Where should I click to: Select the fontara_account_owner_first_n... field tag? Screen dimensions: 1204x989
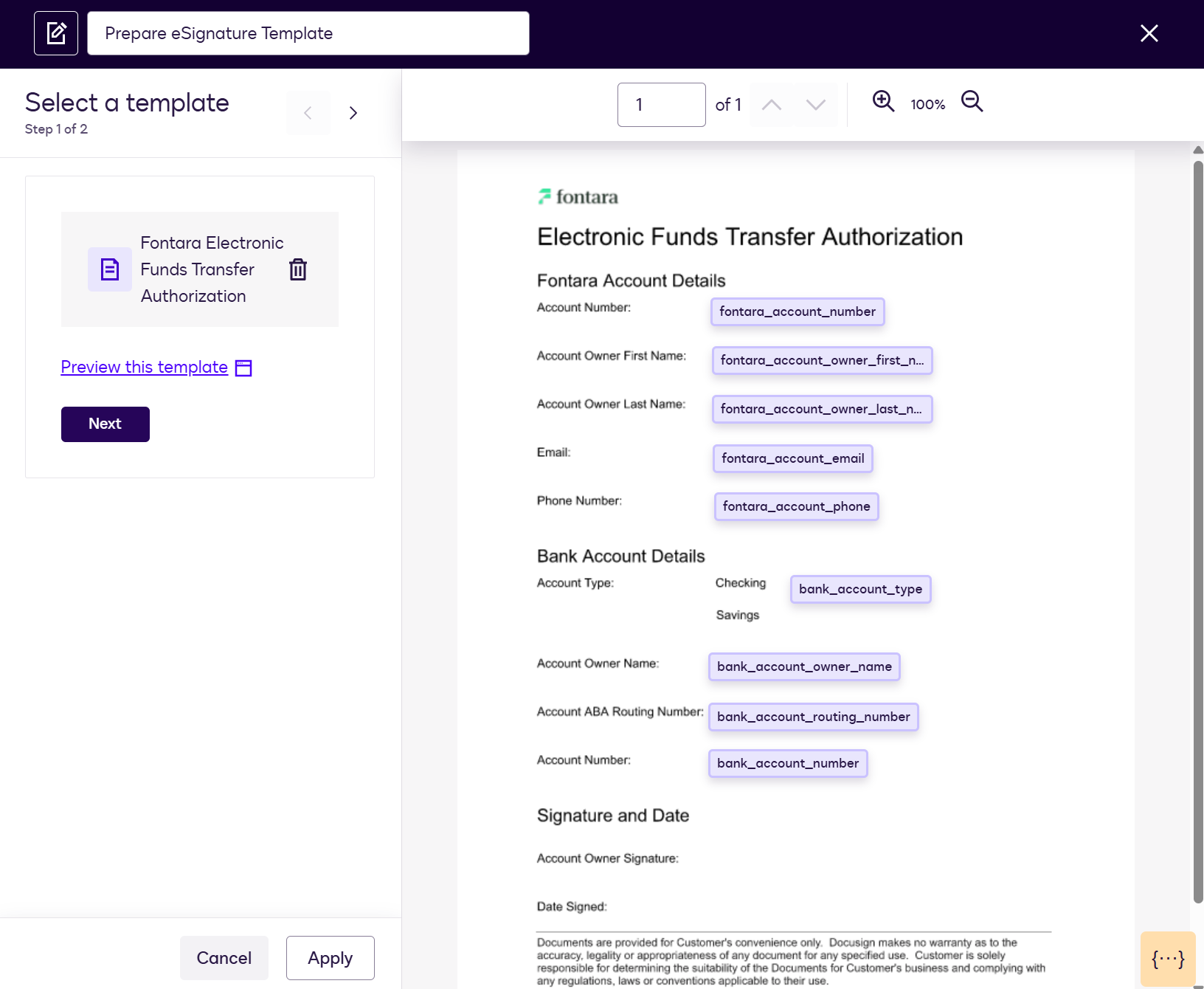[823, 360]
